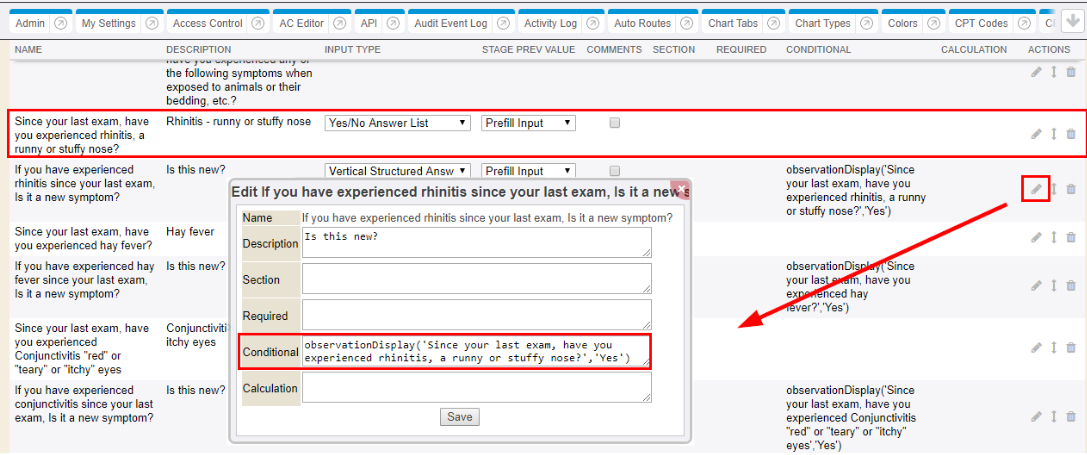
Task: Check comments box for rhinitis runny nose row
Action: point(615,123)
